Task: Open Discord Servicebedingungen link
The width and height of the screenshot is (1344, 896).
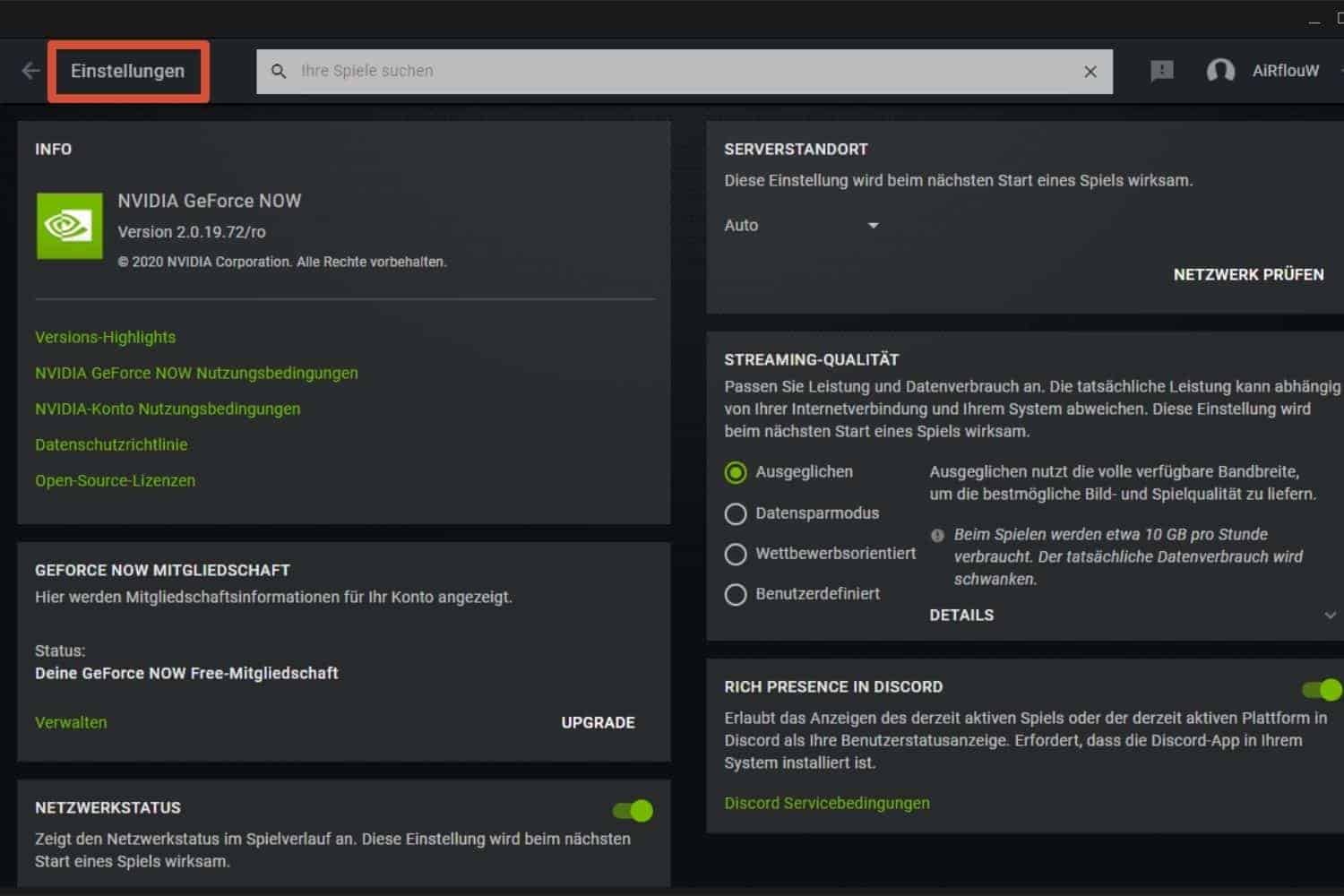Action: click(827, 803)
